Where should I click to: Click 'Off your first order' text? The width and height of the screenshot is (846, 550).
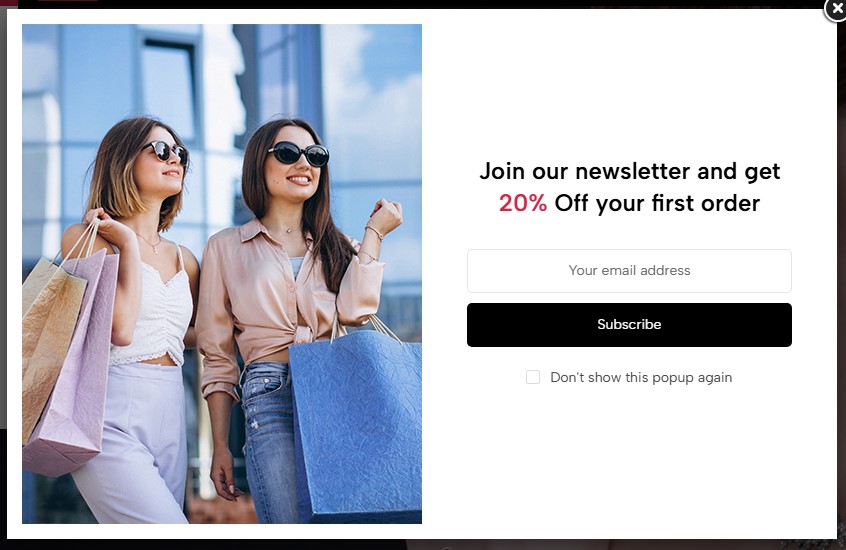point(657,203)
